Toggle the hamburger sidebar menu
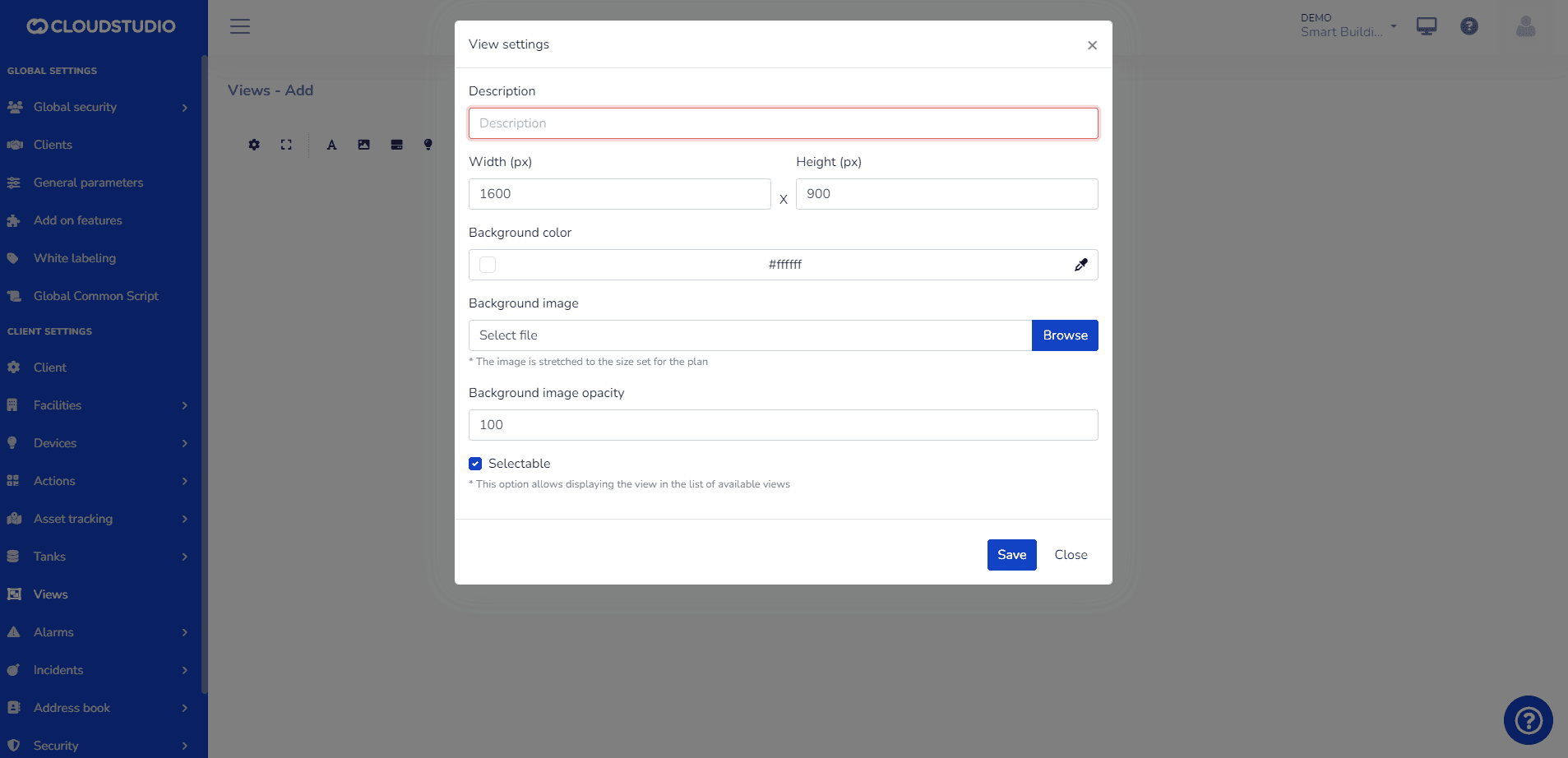The width and height of the screenshot is (1568, 758). click(x=240, y=26)
